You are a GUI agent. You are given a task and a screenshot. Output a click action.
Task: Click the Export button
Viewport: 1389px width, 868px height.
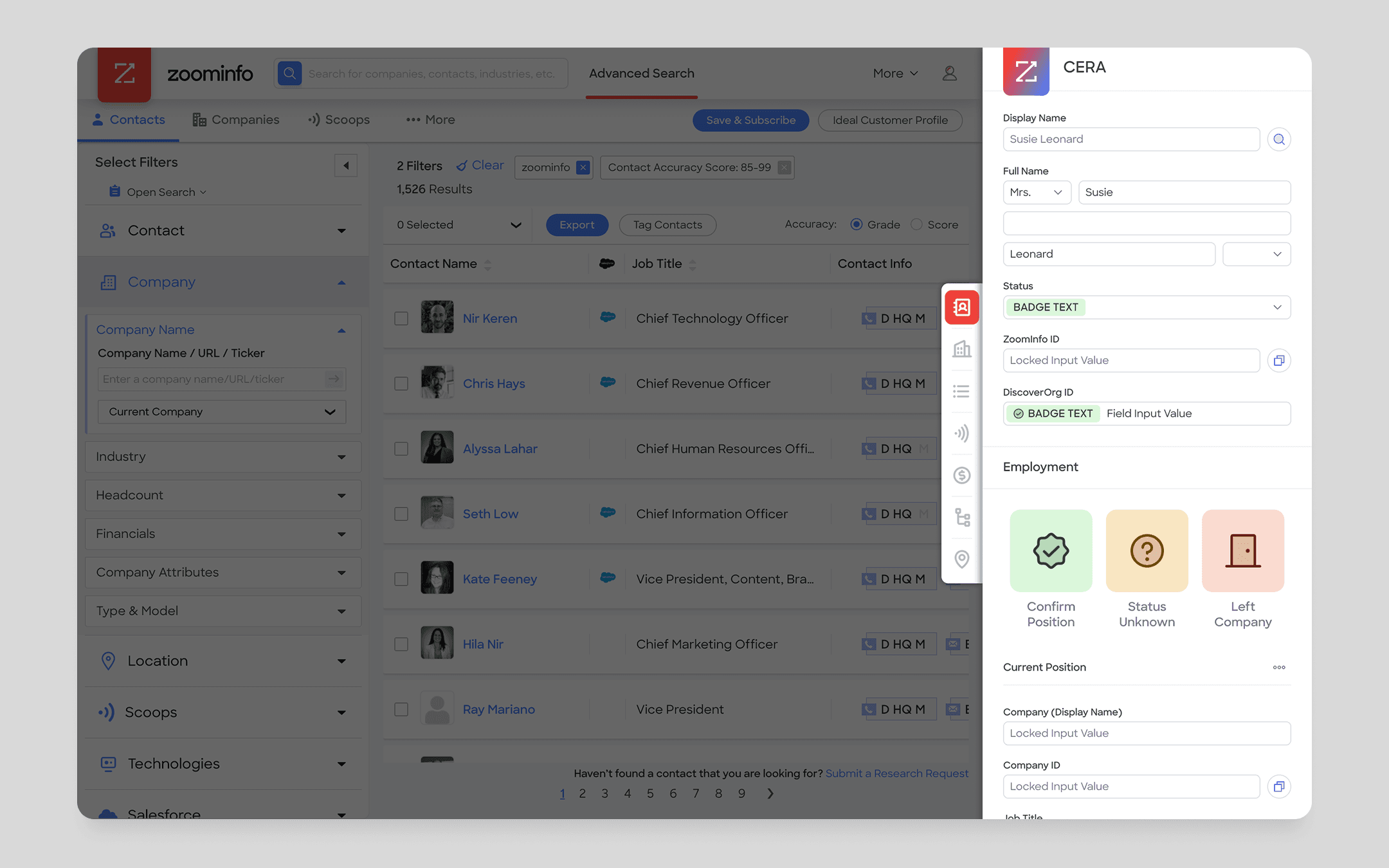tap(577, 225)
